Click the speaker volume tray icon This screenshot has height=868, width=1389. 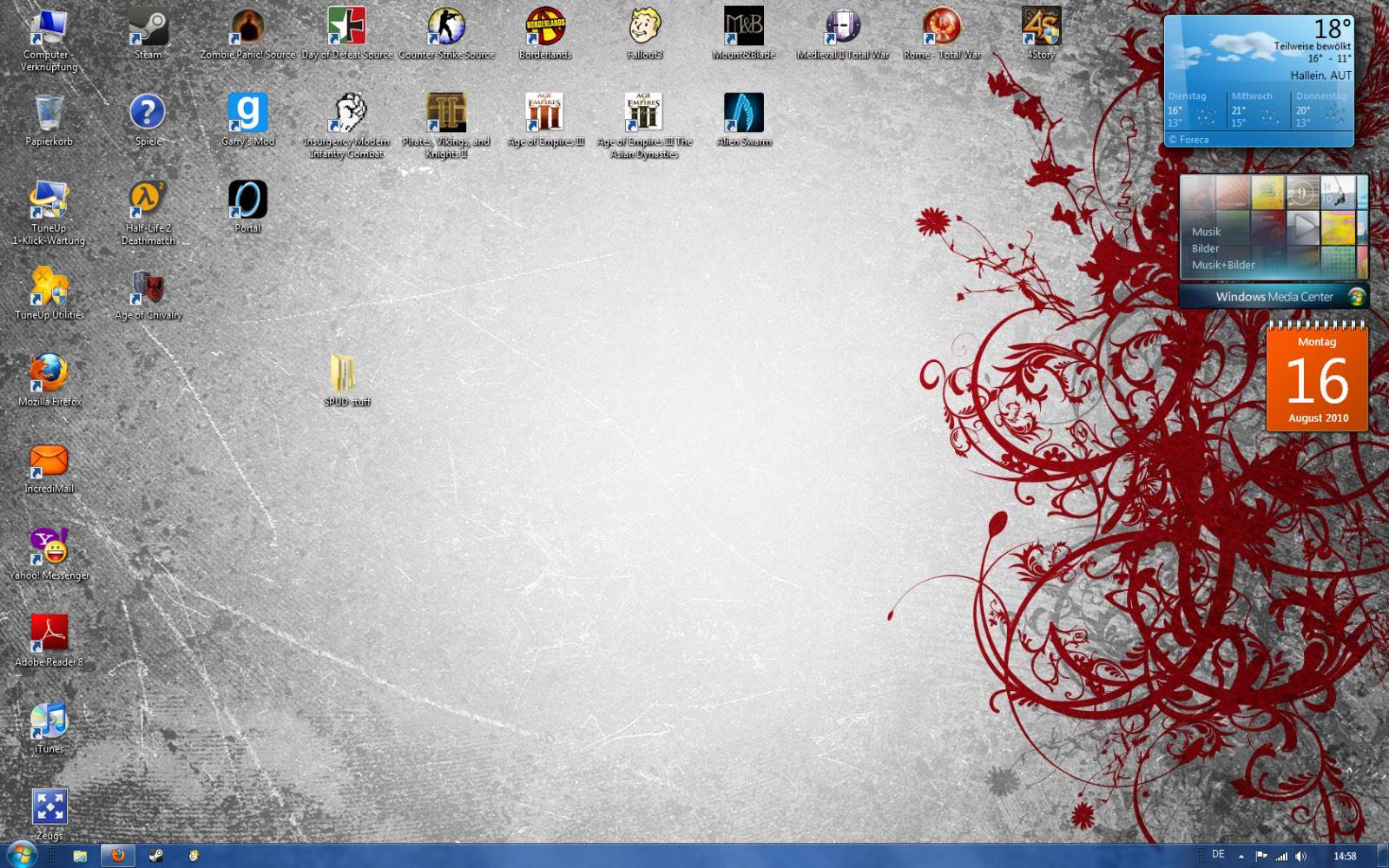point(1300,857)
